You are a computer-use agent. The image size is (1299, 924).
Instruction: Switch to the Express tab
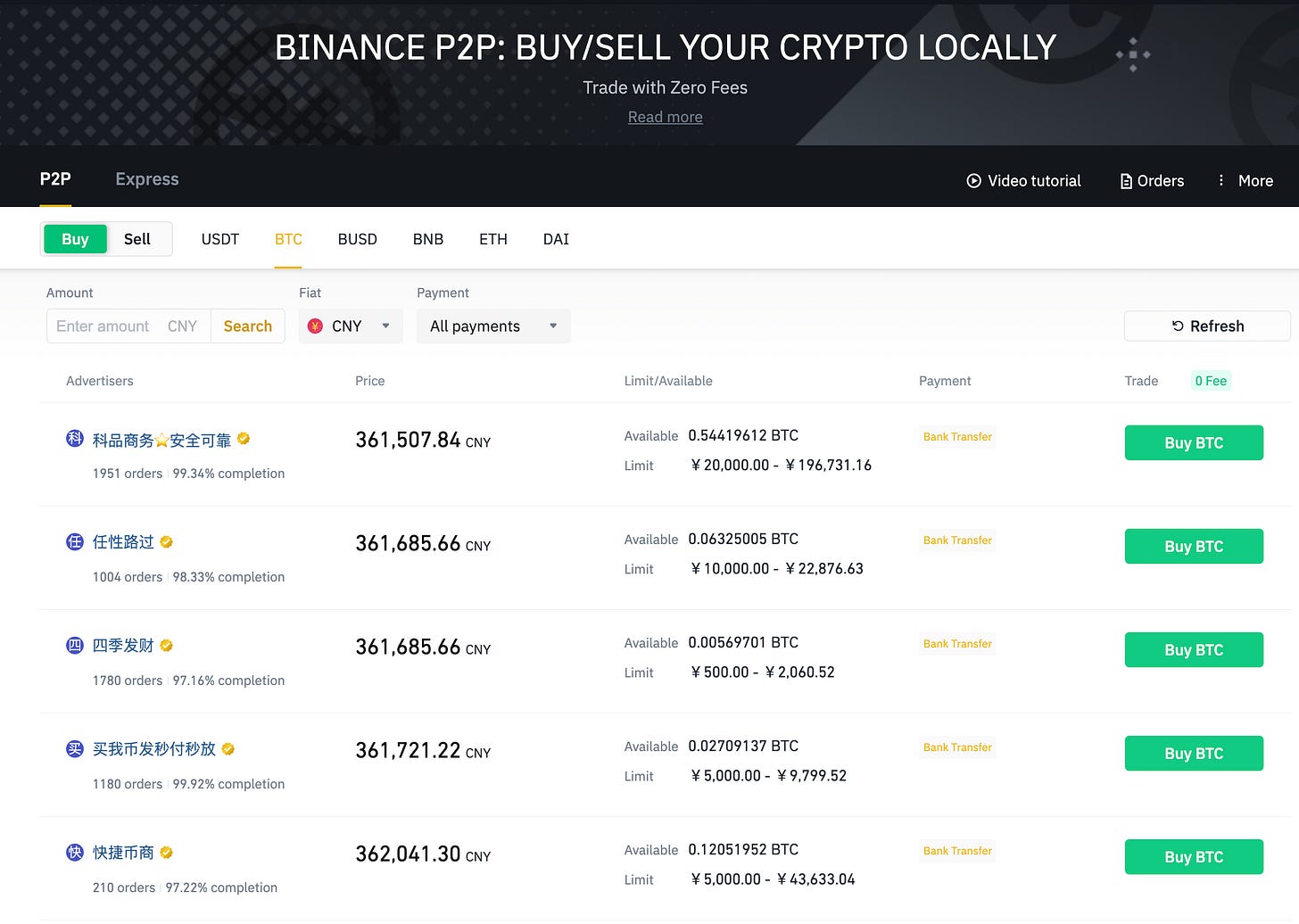click(147, 179)
